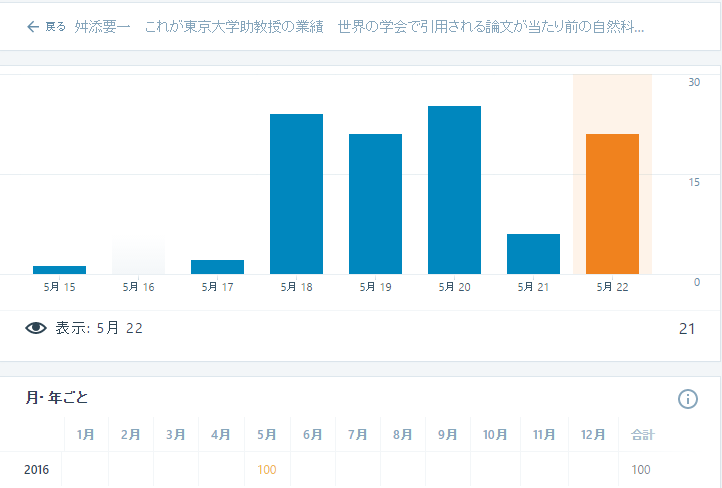Screen dimensions: 722x488
Task: Click the 月・年ごと section heading
Action: (57, 398)
